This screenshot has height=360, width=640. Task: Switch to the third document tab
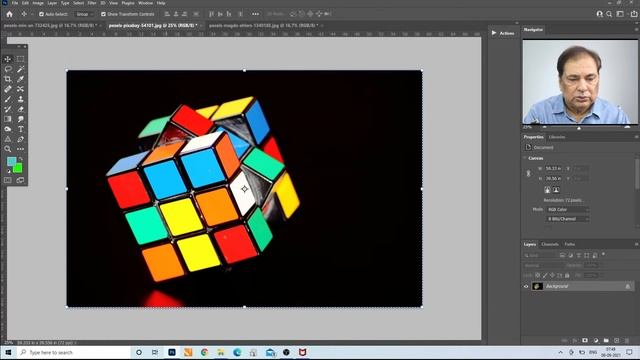coord(263,25)
